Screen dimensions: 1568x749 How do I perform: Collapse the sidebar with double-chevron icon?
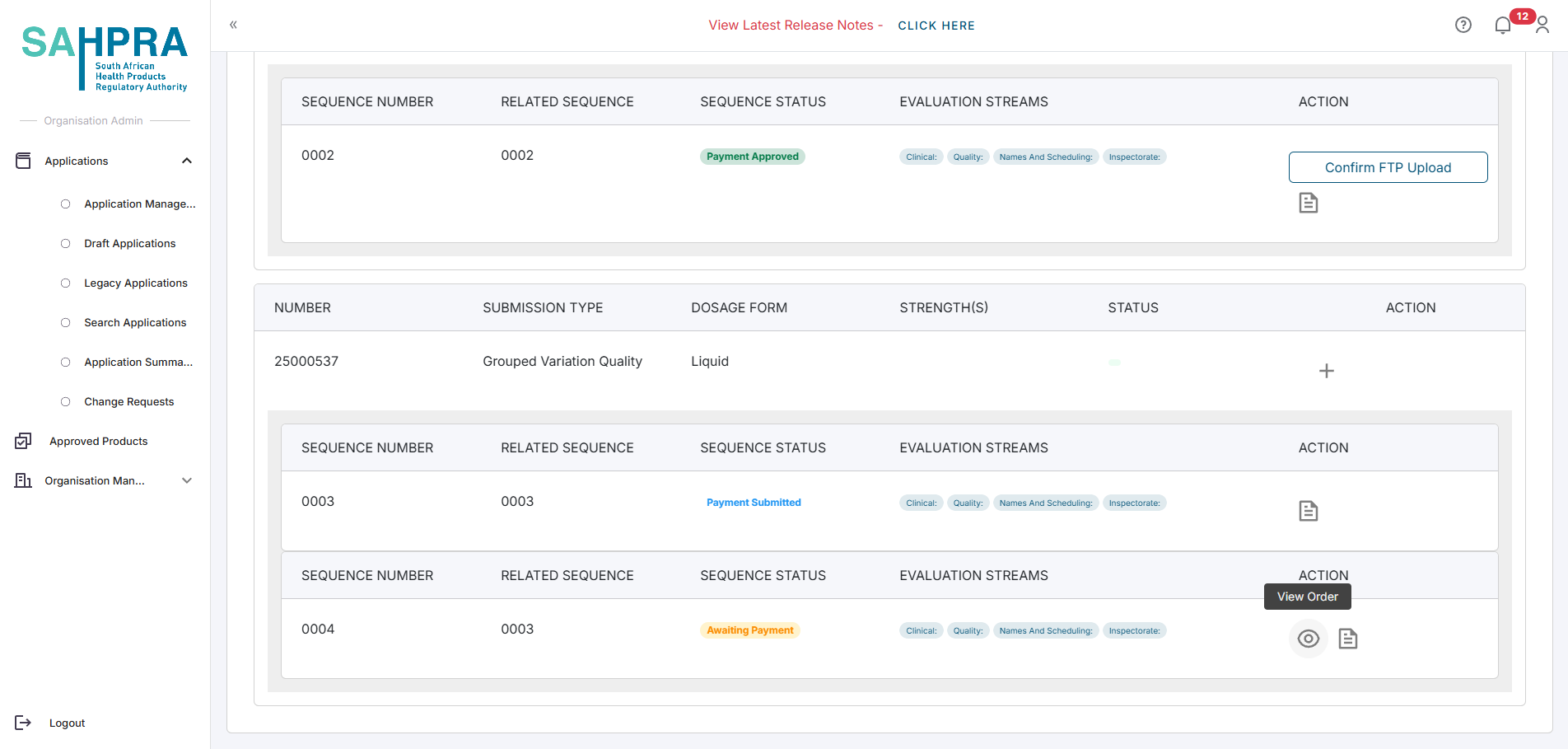[x=233, y=25]
